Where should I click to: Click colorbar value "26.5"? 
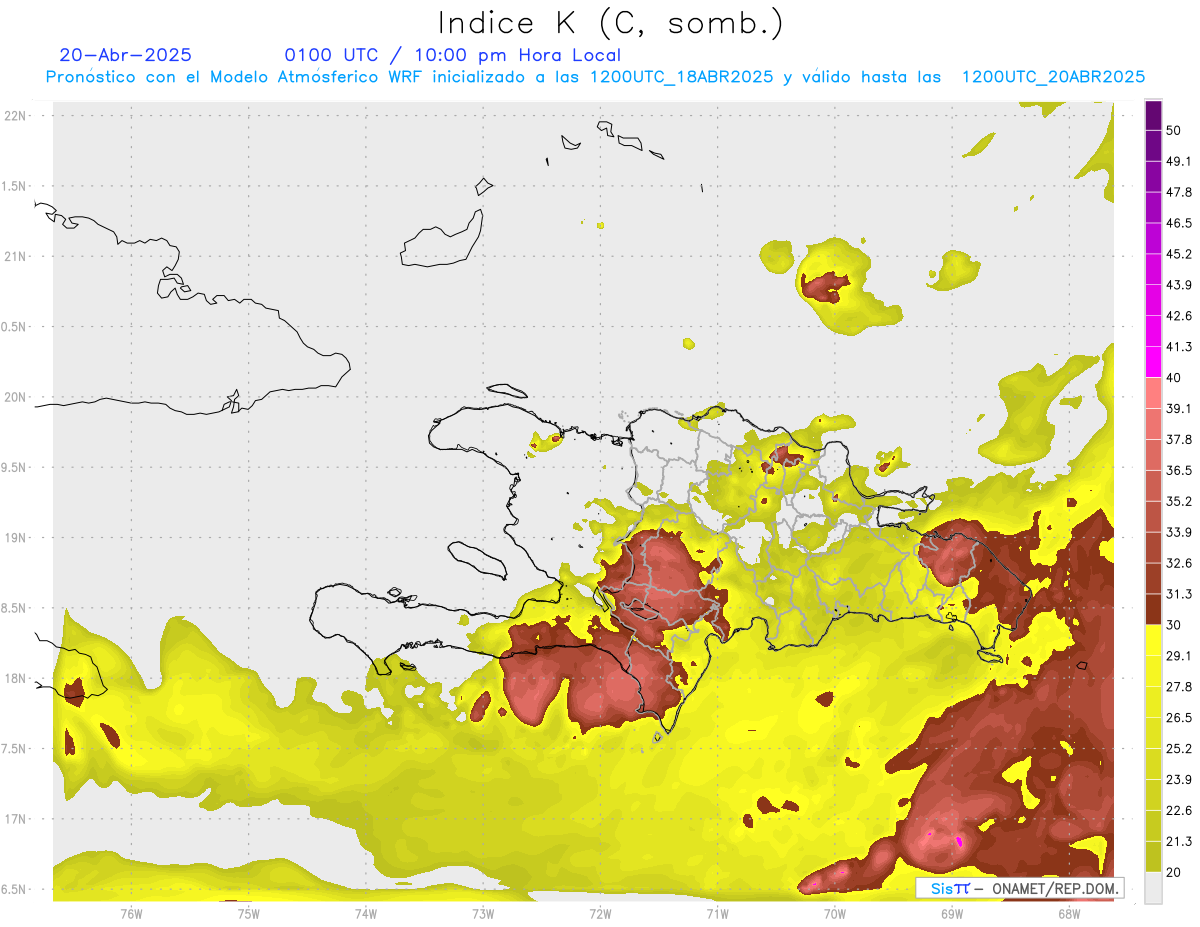[x=1179, y=717]
